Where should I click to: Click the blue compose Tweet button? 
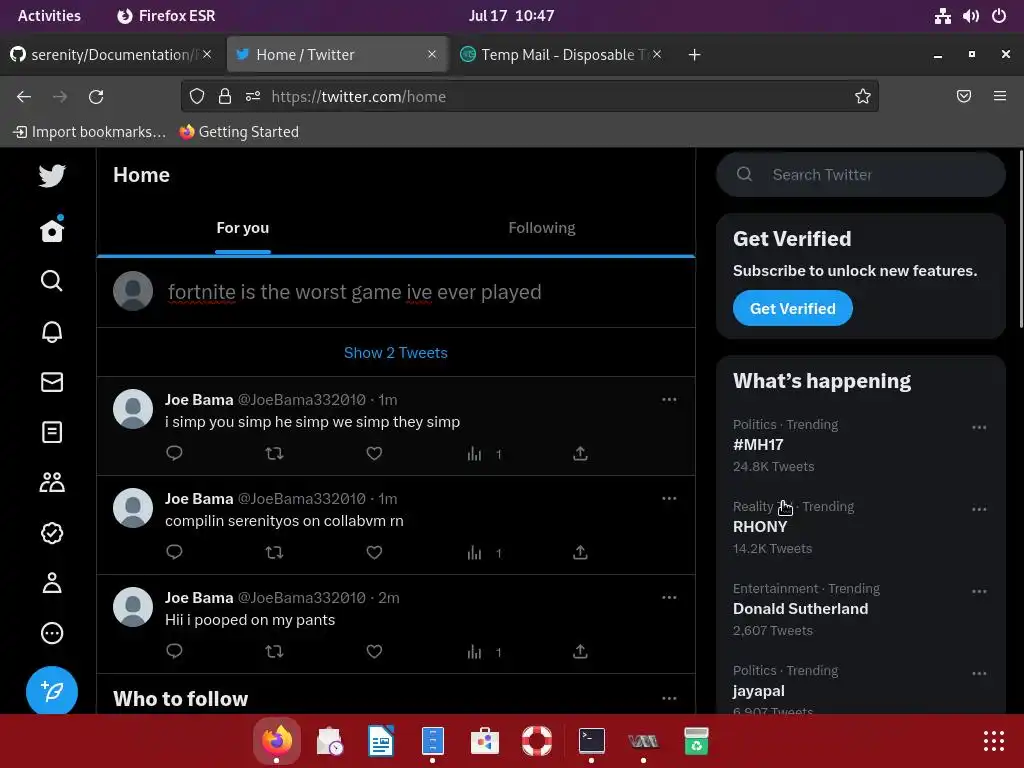tap(52, 690)
